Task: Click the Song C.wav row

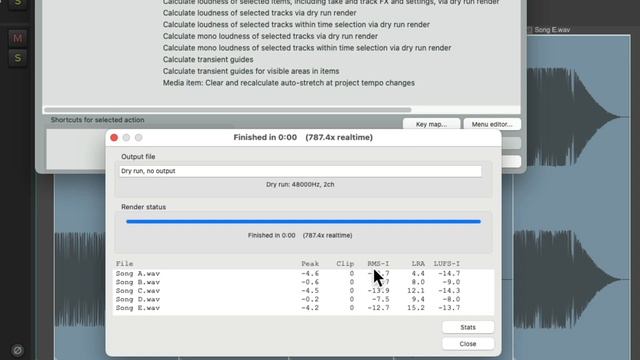Action: [x=303, y=291]
